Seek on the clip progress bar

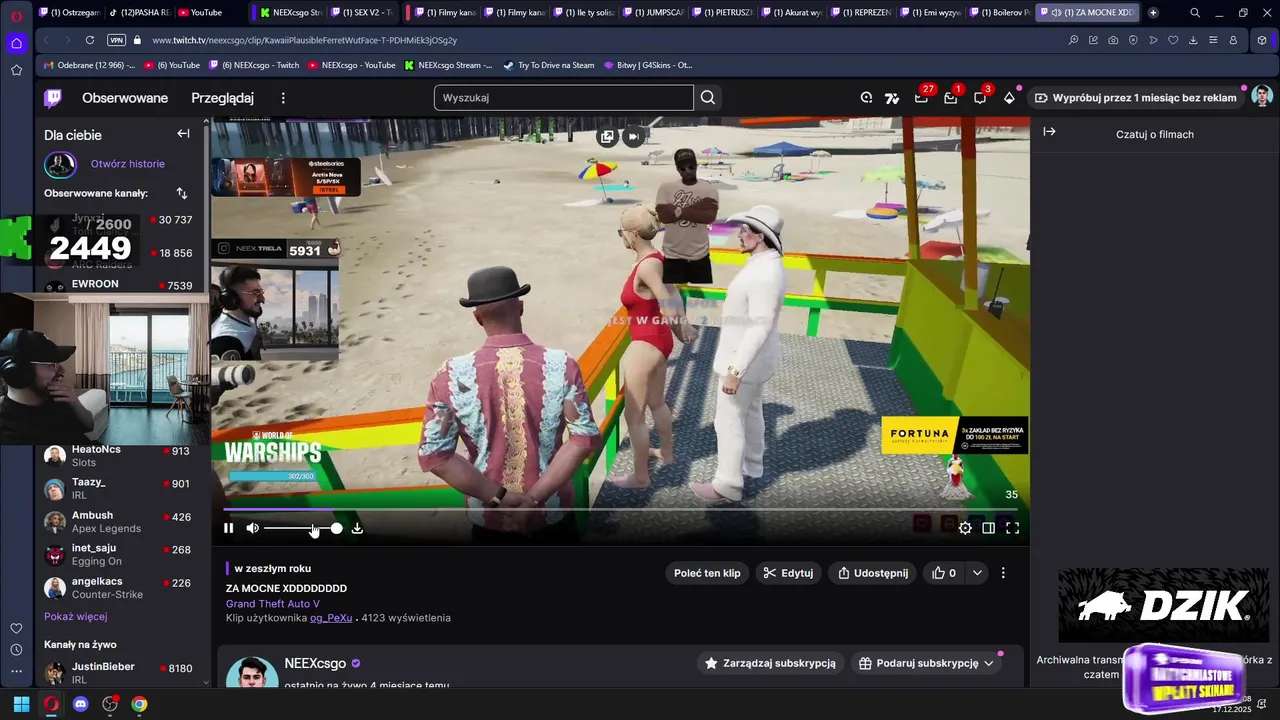[x=620, y=509]
